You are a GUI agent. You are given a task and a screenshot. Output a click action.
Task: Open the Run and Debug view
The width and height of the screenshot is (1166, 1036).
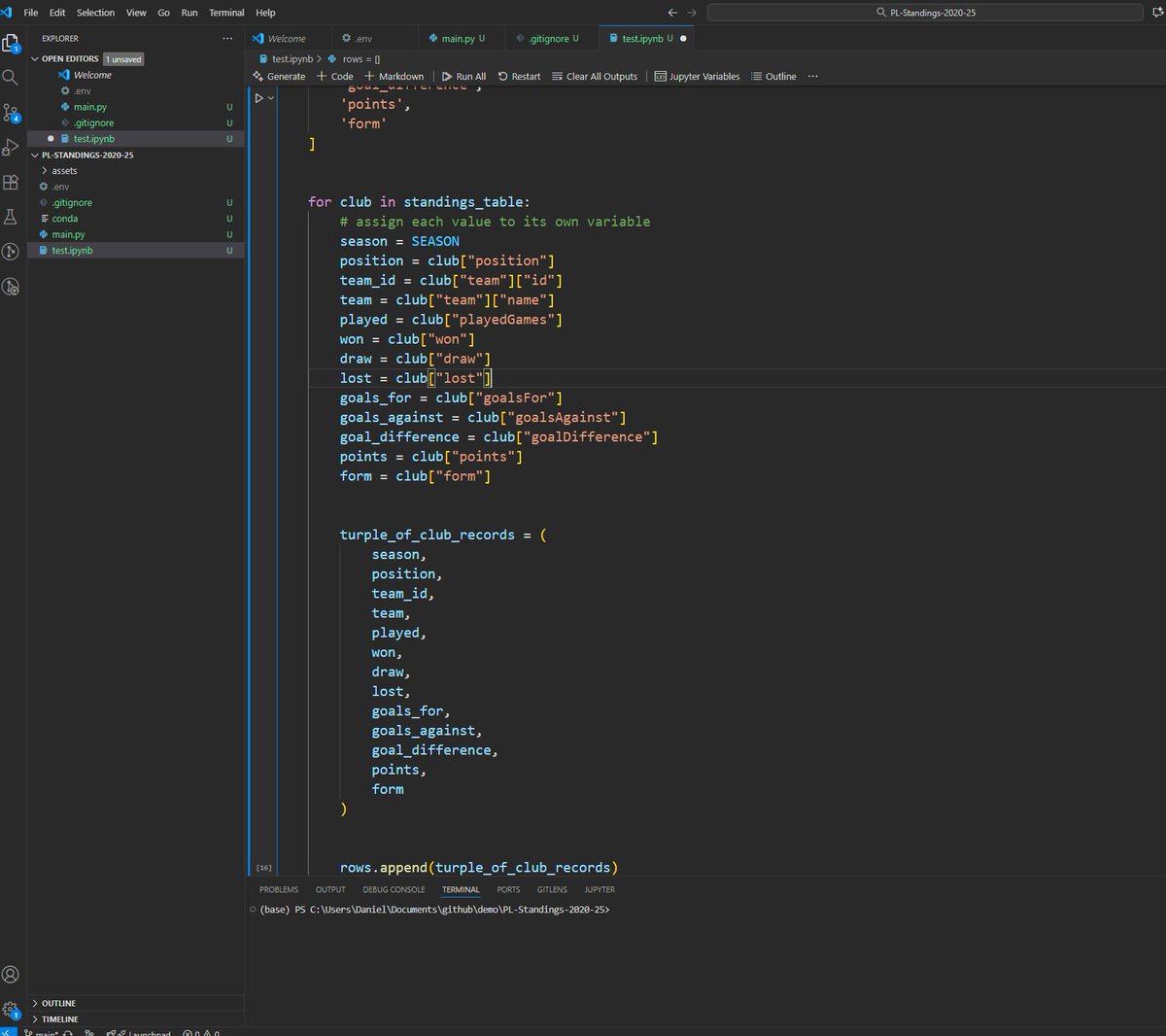(11, 148)
